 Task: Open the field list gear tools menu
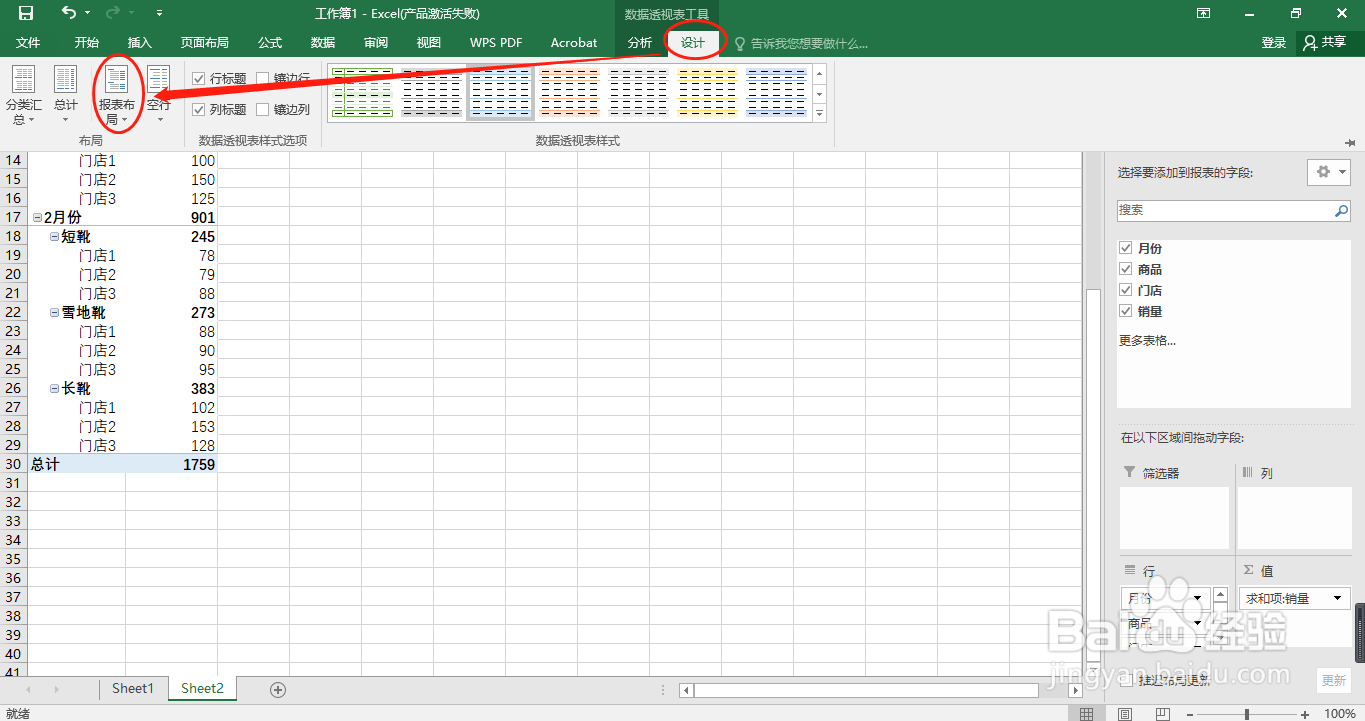(x=1329, y=172)
